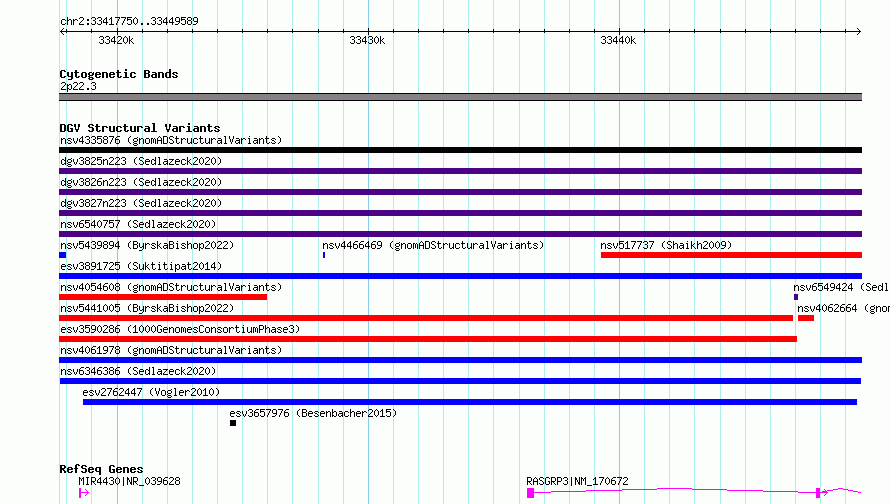Click the right arrow on the ruler
This screenshot has width=890, height=504.
(858, 31)
